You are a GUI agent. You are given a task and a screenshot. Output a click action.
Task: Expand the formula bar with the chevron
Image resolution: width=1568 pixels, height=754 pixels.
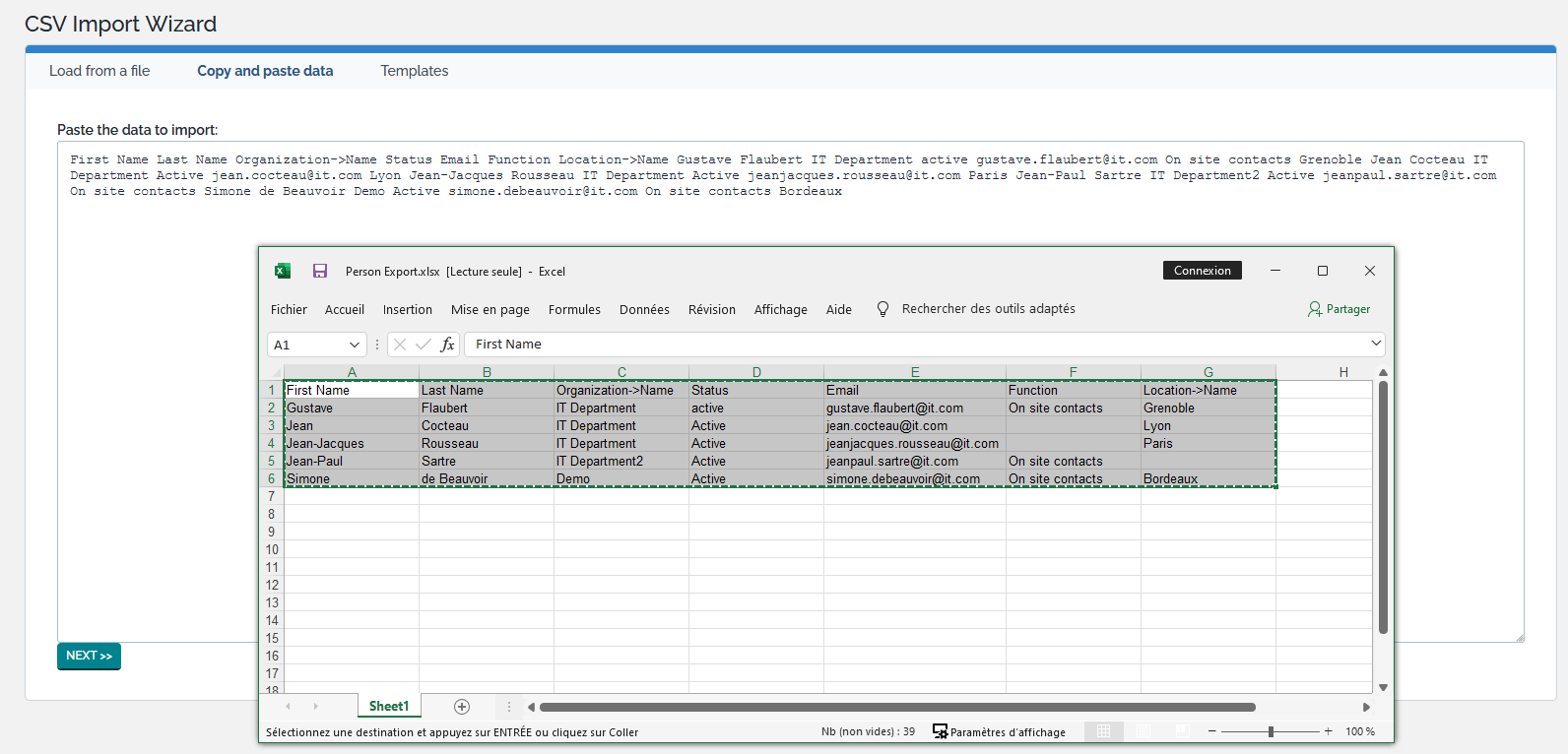pyautogui.click(x=1376, y=344)
